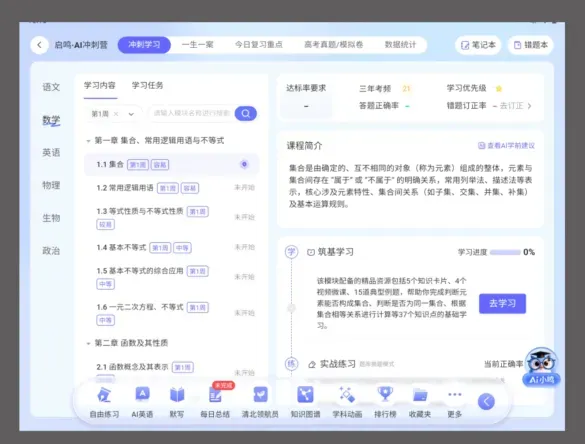585x444 pixels.
Task: Open 自由练习 from the bottom dock
Action: coord(104,403)
